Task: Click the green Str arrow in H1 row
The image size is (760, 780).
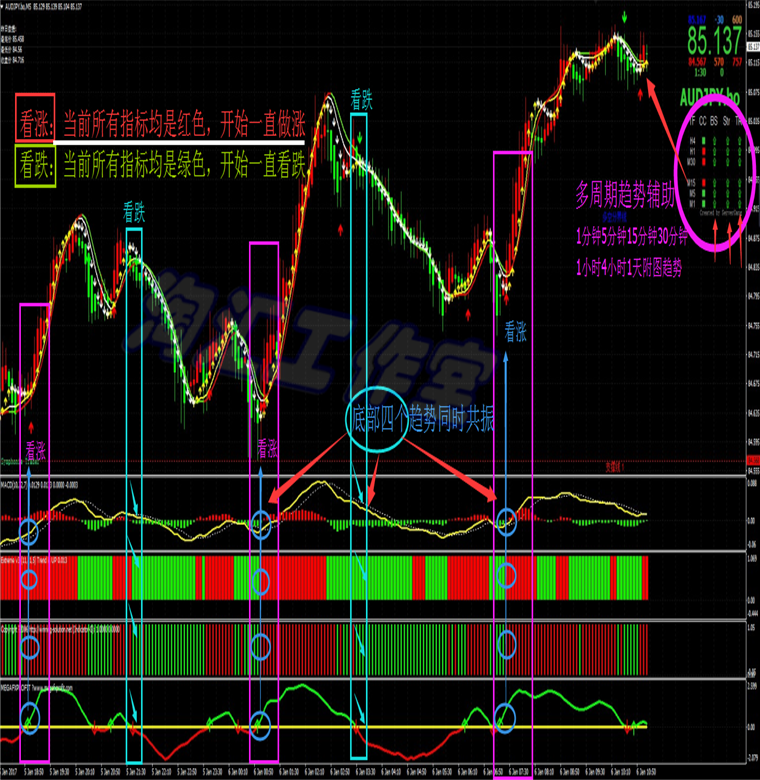Action: pyautogui.click(x=728, y=151)
